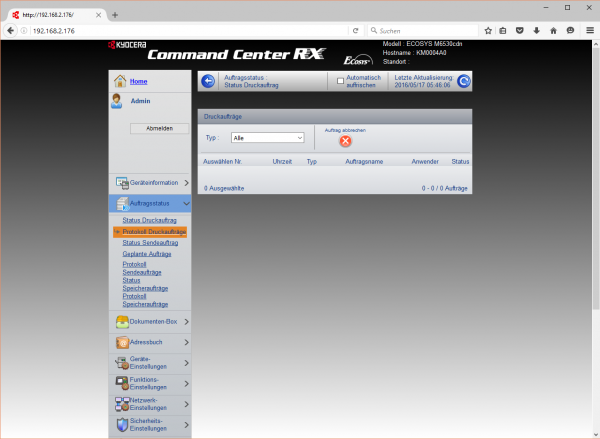Click the Firefox bookmark star icon
The height and width of the screenshot is (439, 600).
coord(488,31)
